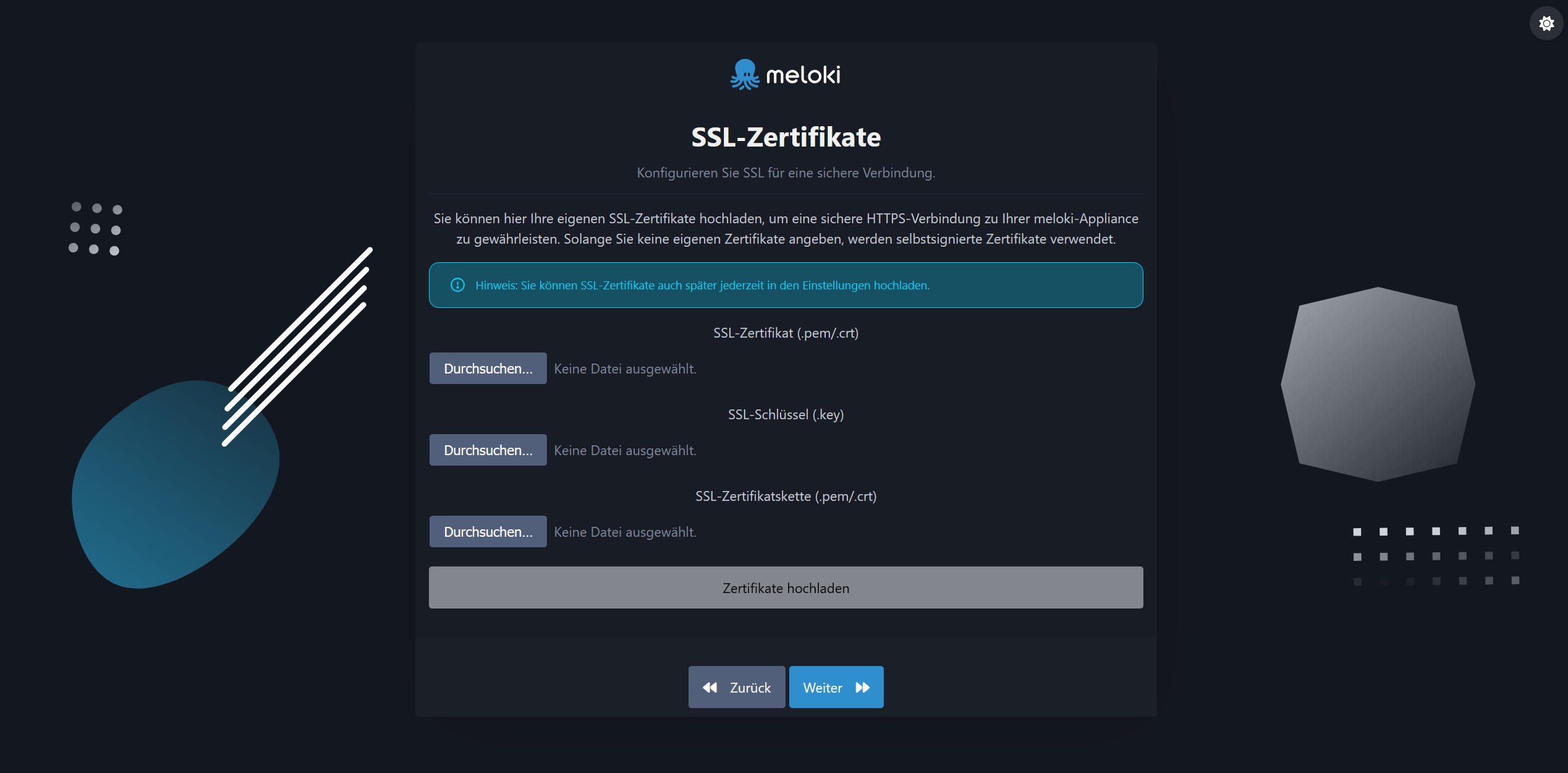1568x773 pixels.
Task: Click the SSL-Zertifikate page heading
Action: pos(786,137)
